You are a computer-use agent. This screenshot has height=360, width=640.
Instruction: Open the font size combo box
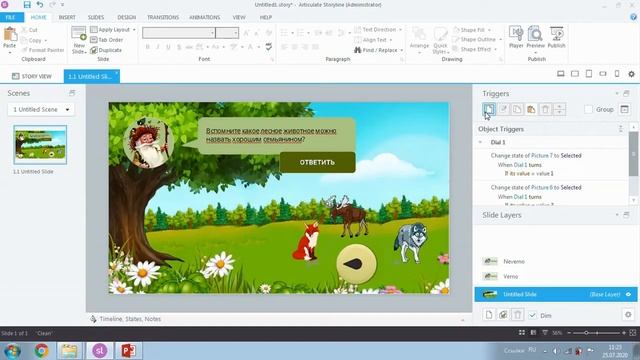pyautogui.click(x=227, y=33)
